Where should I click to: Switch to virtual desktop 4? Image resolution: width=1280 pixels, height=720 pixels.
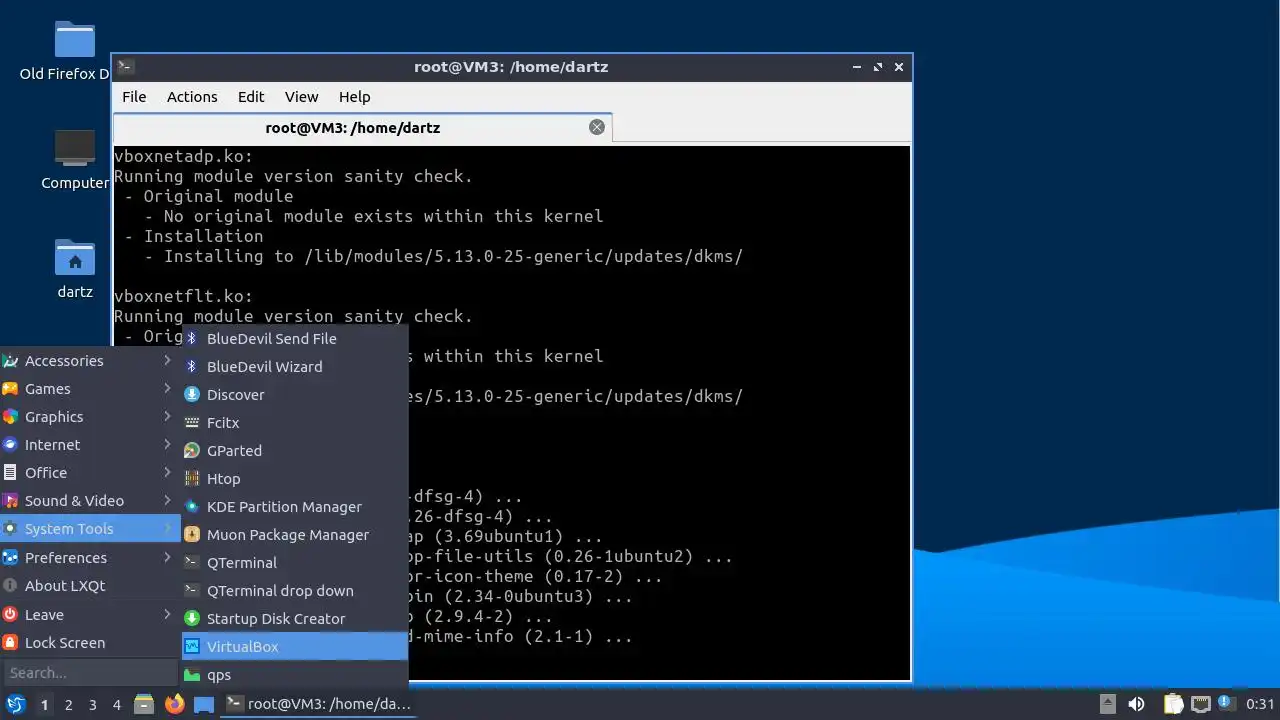[x=116, y=705]
